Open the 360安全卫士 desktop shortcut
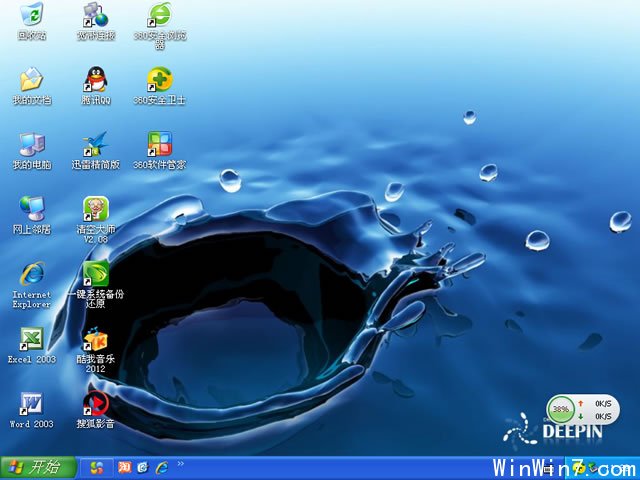 [x=159, y=80]
